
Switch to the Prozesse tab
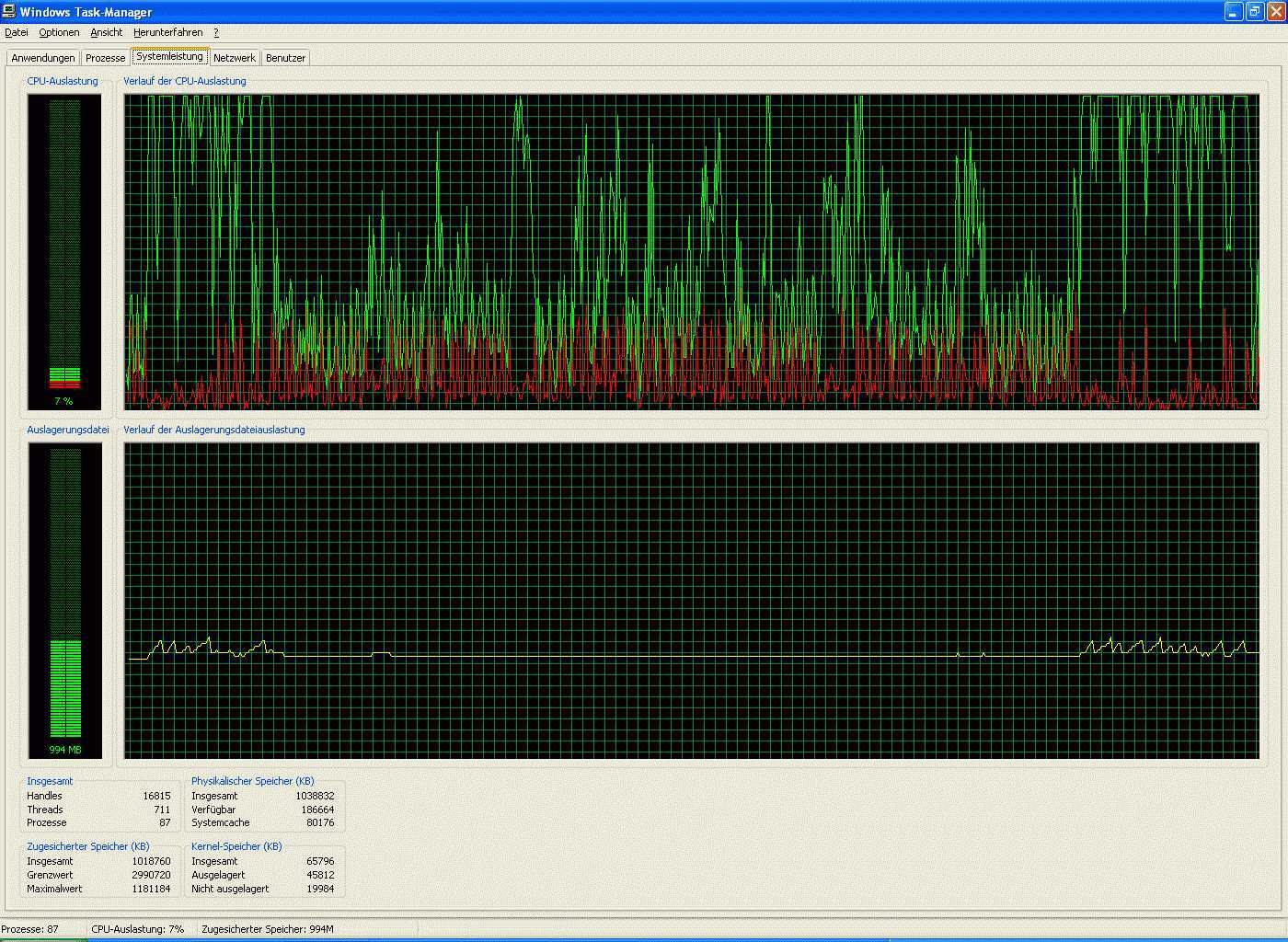pos(105,58)
